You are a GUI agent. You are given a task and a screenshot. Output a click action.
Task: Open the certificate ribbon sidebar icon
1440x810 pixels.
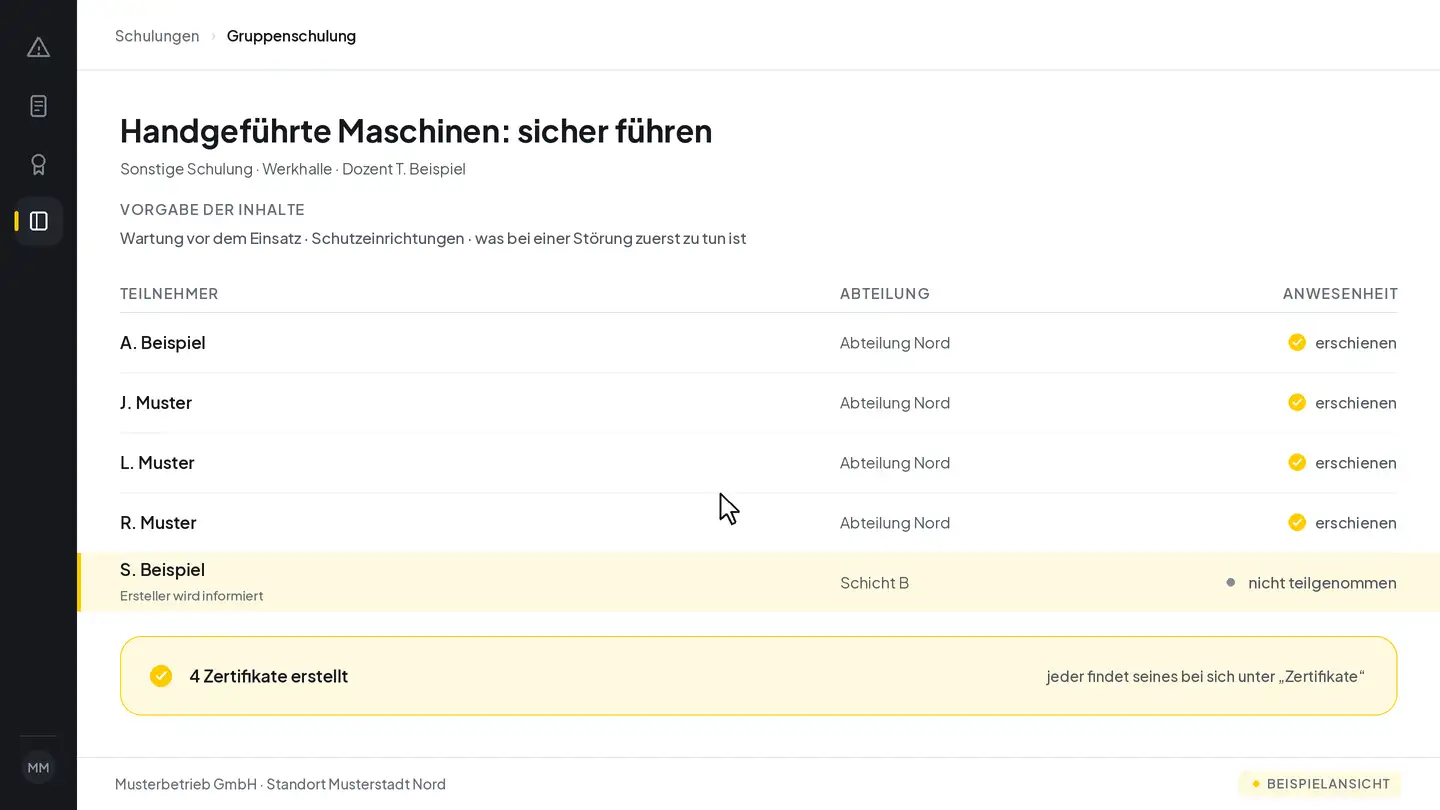coord(38,164)
